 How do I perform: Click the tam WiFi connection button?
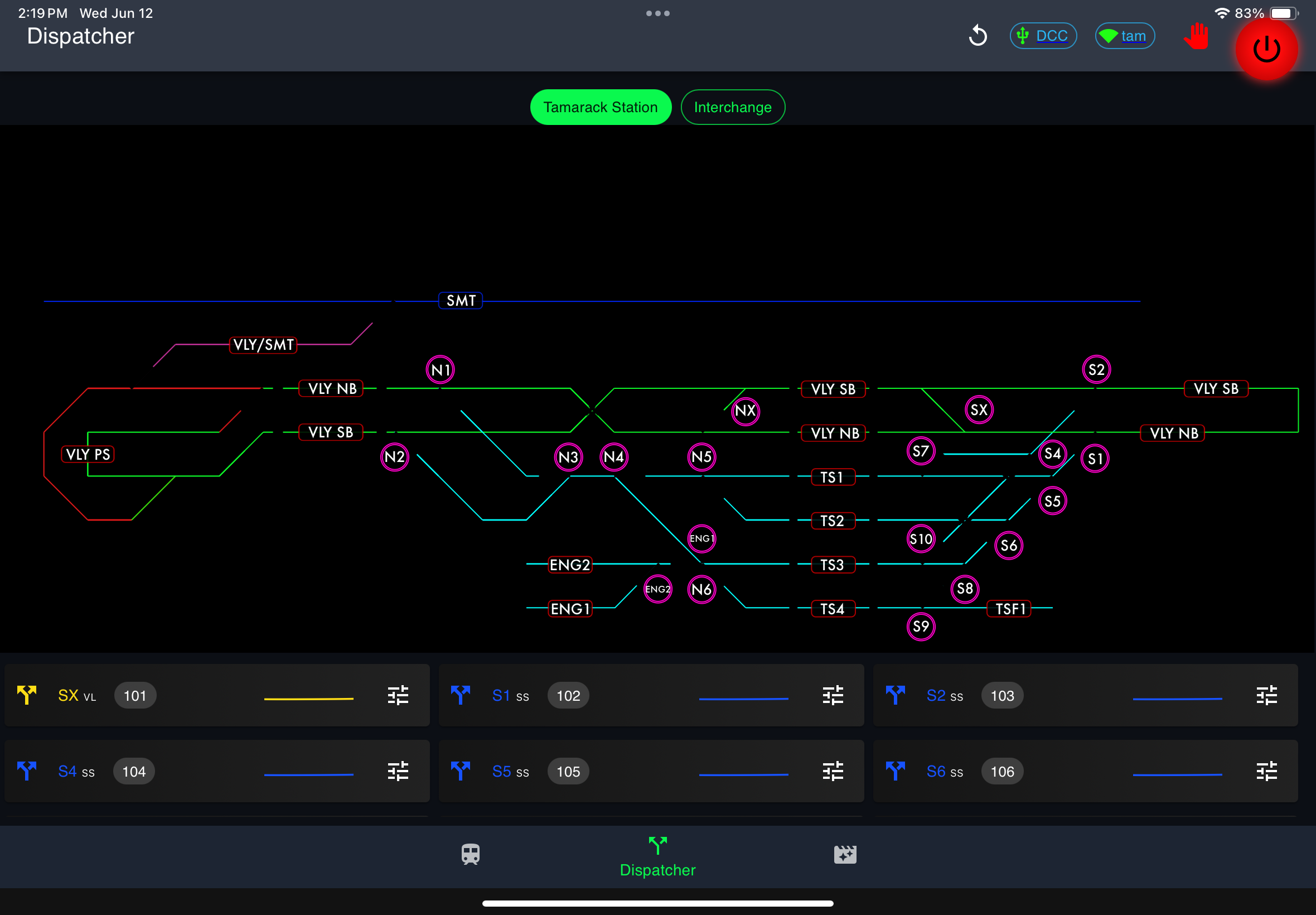(x=1124, y=36)
